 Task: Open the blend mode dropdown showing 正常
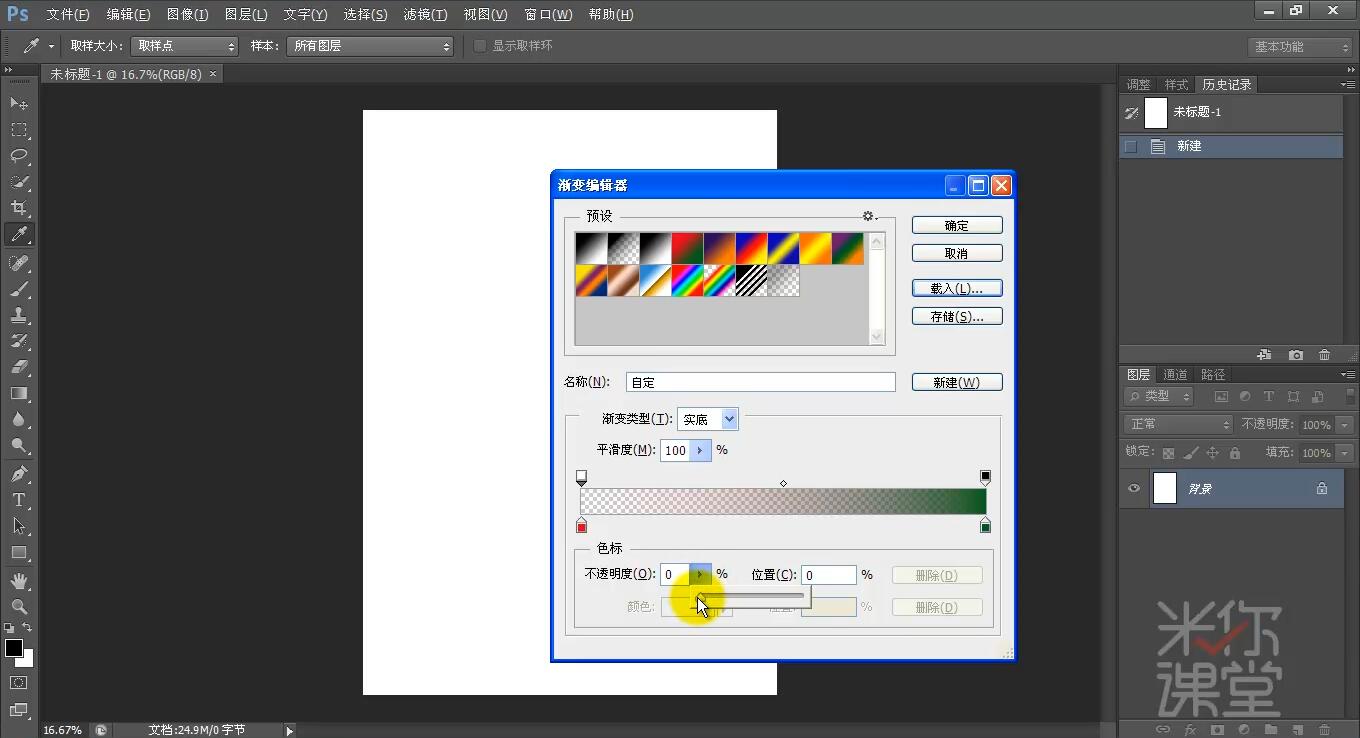pos(1178,424)
